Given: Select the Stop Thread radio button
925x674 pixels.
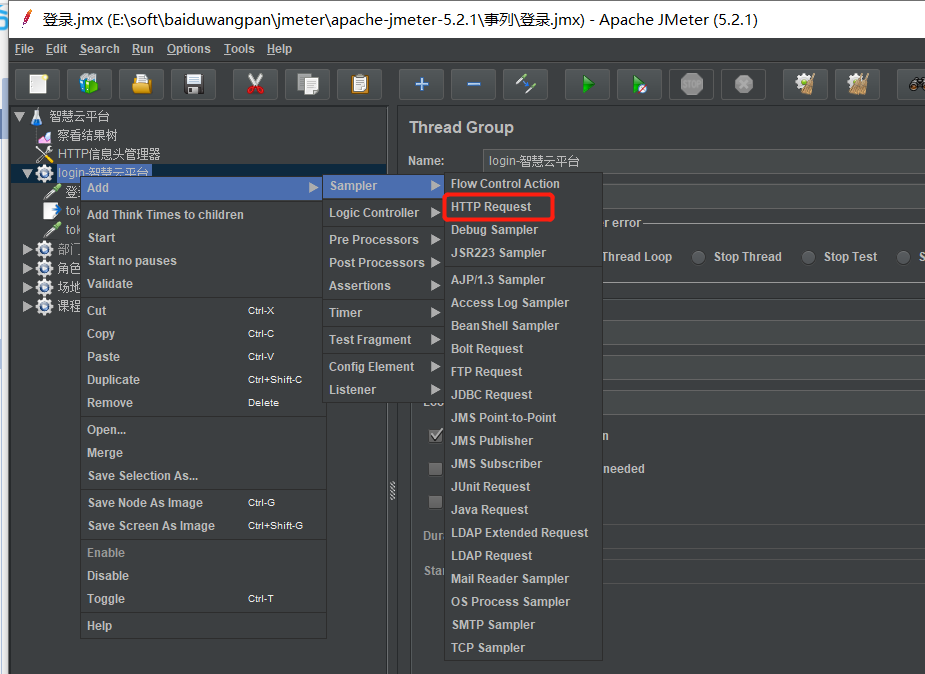Looking at the screenshot, I should (698, 257).
